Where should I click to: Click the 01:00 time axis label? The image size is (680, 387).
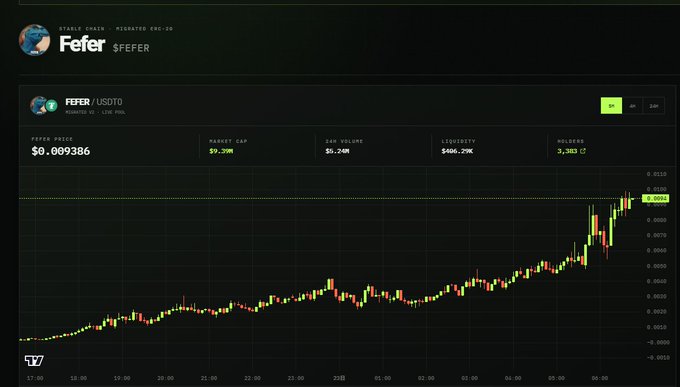[x=382, y=378]
